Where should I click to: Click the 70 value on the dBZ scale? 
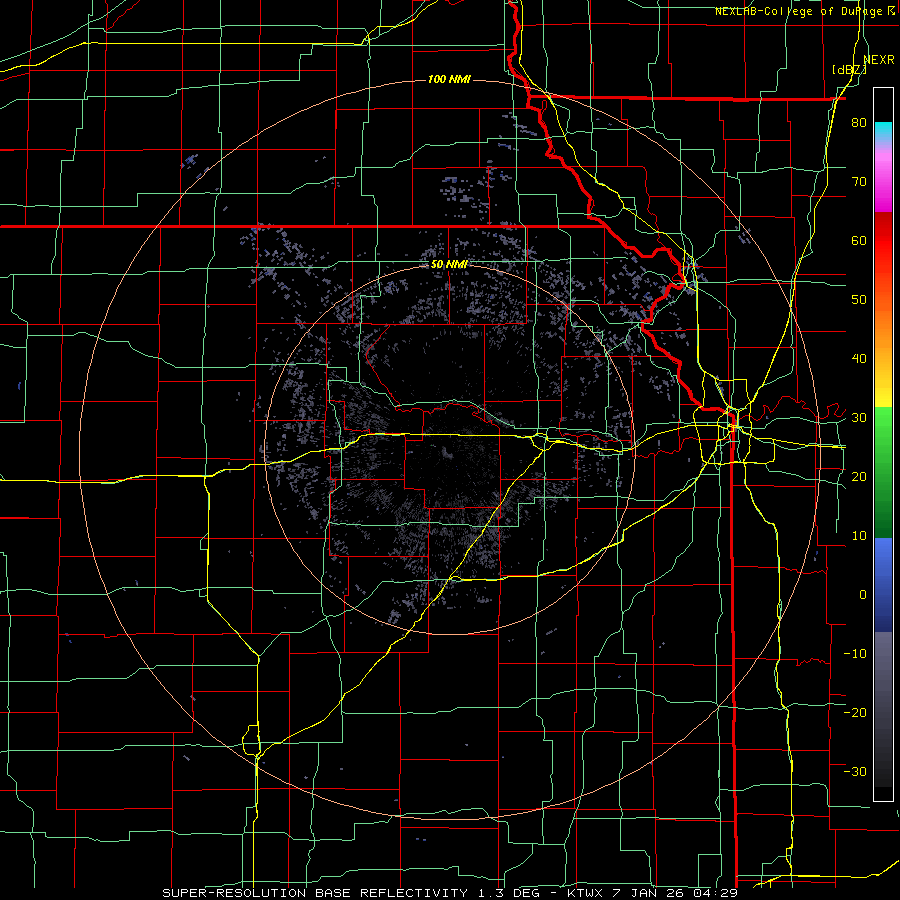pos(859,182)
